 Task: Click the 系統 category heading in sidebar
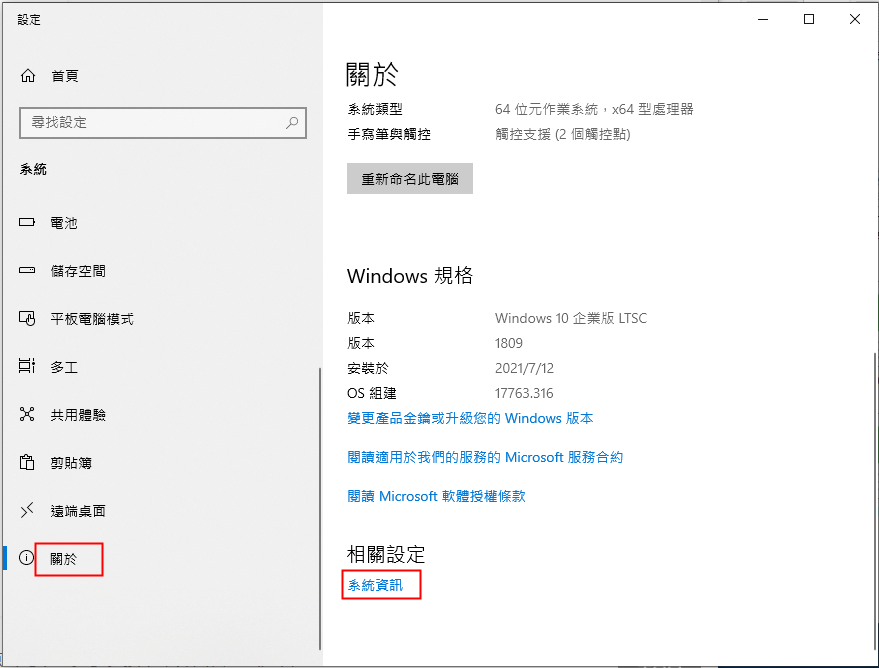coord(33,169)
